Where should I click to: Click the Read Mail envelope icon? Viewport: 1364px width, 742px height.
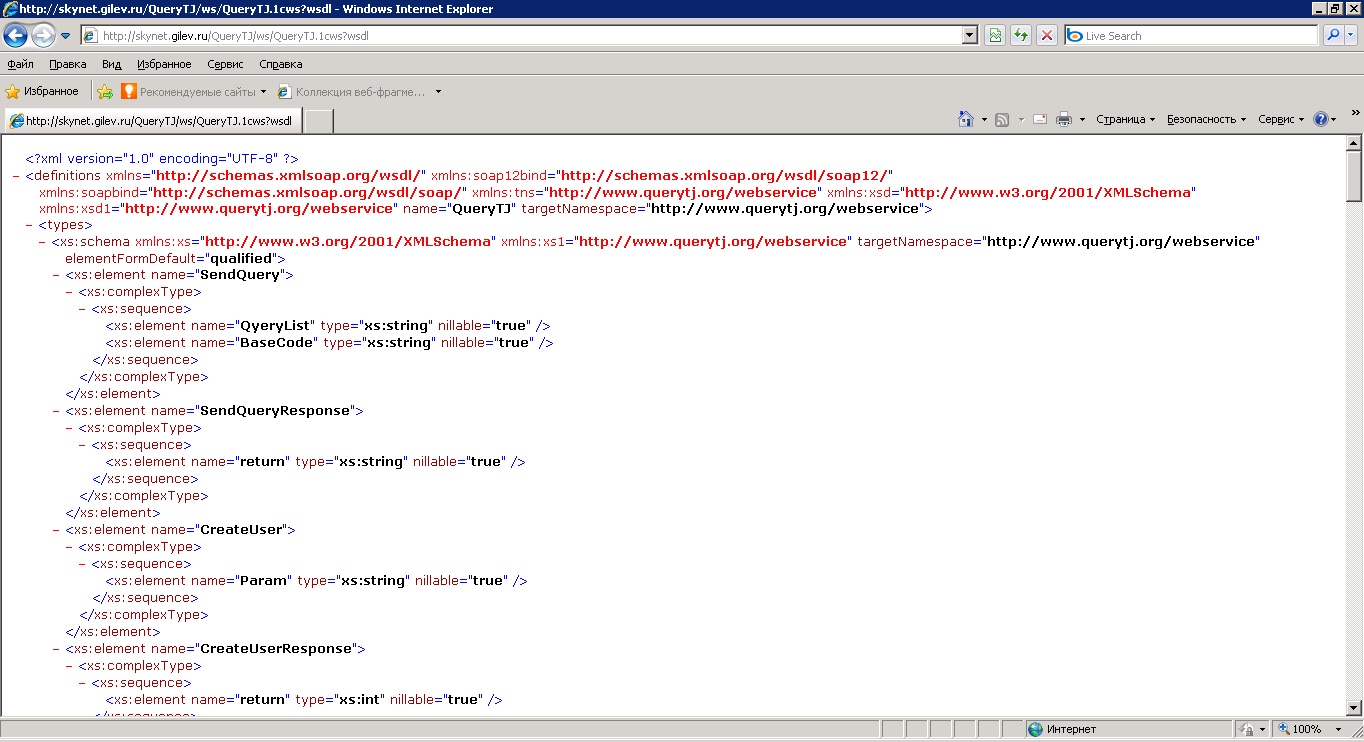point(1040,119)
